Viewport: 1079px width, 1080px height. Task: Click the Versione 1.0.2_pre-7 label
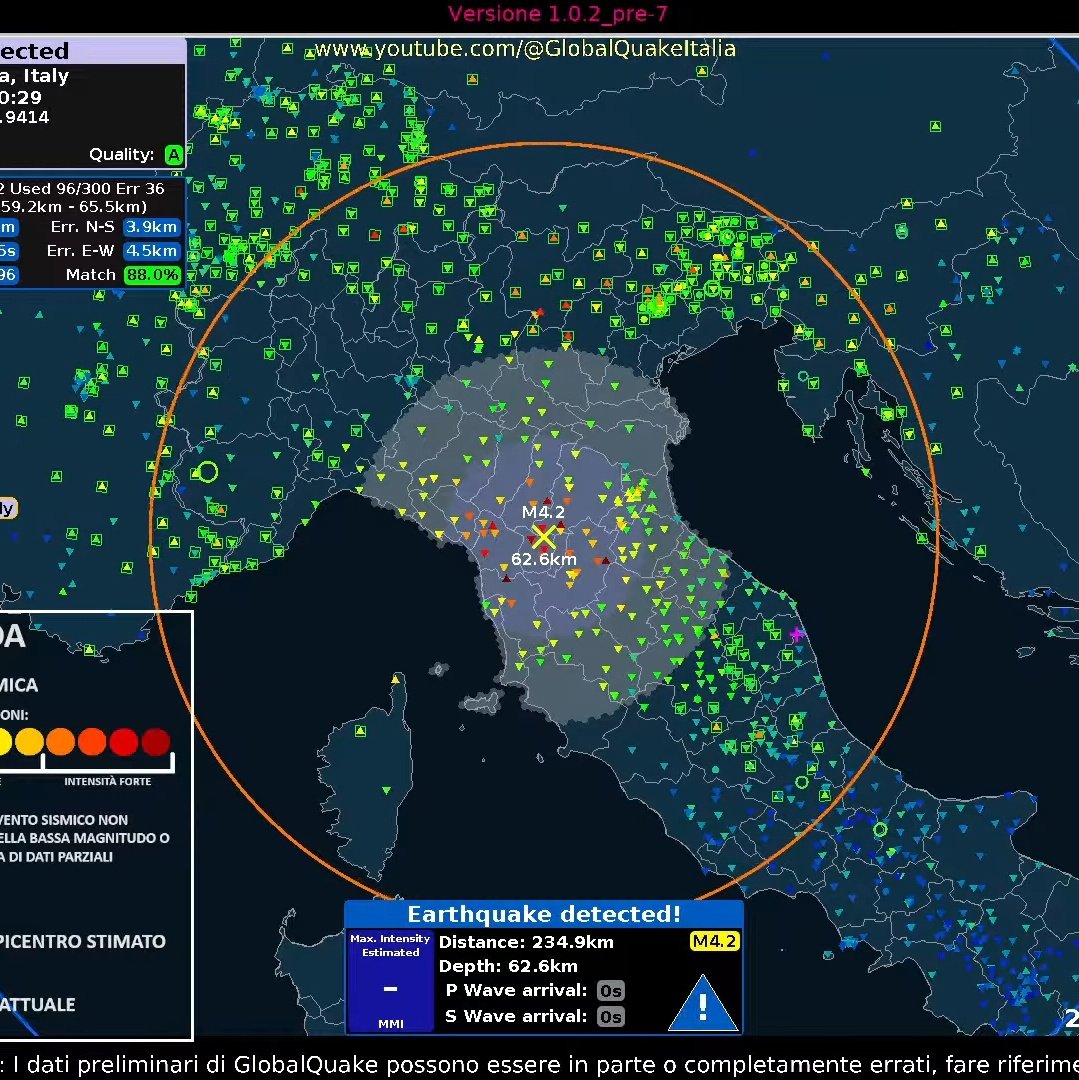[558, 14]
